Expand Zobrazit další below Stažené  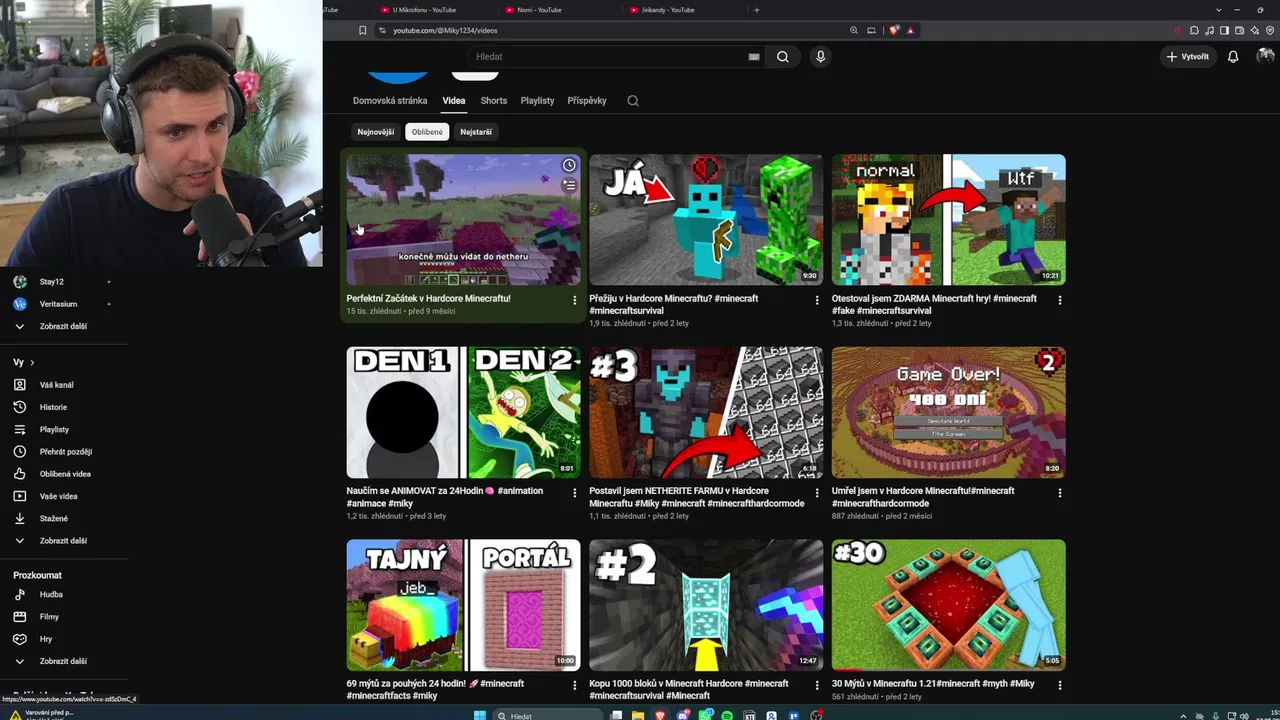pos(64,541)
